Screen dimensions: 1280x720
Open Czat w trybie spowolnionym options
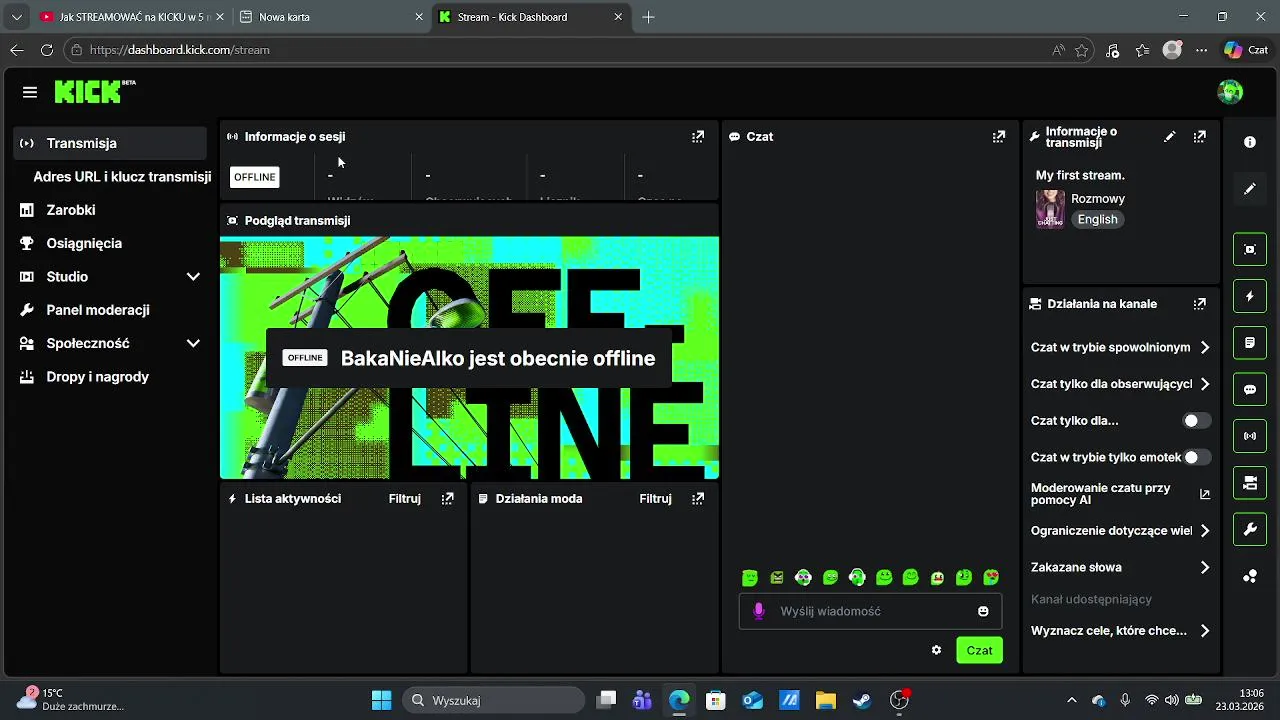click(x=1120, y=348)
